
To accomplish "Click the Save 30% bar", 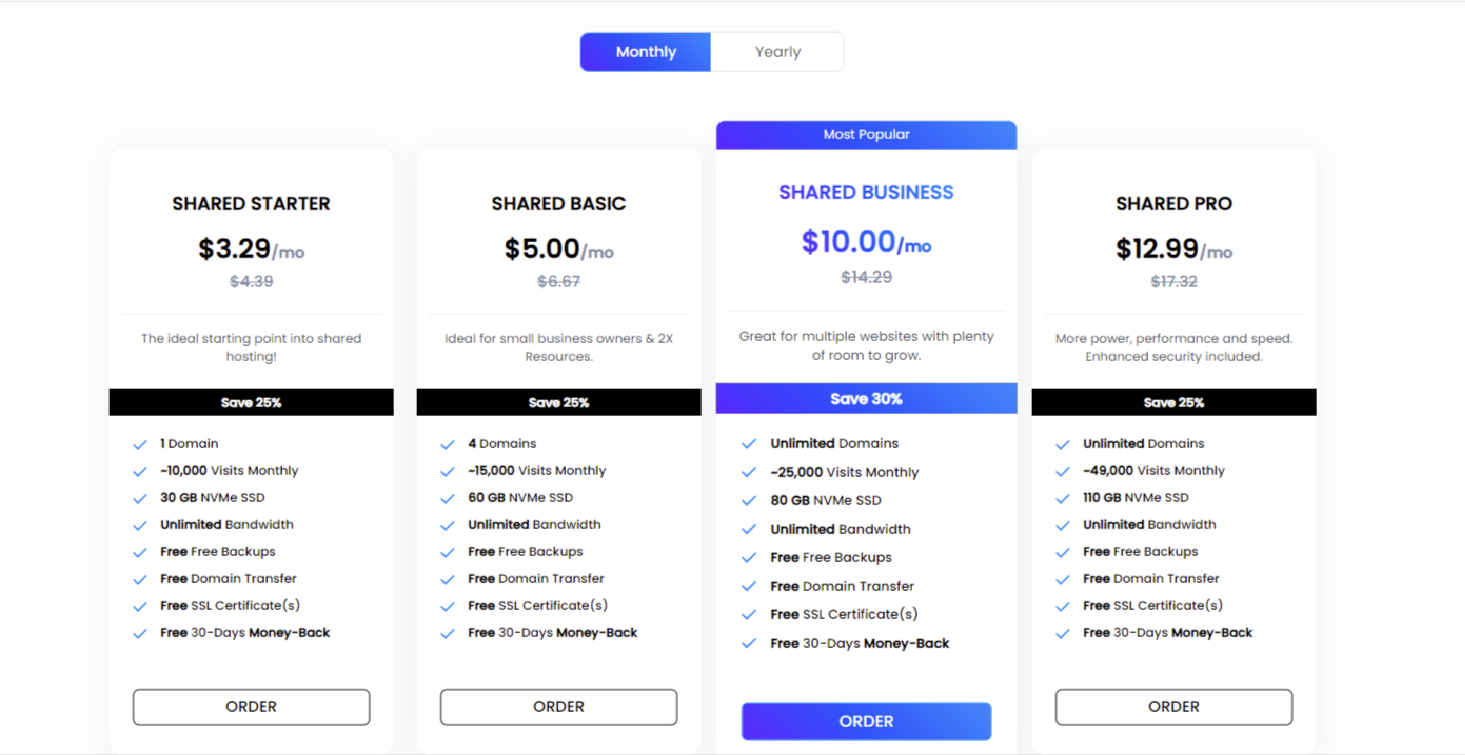I will 866,399.
